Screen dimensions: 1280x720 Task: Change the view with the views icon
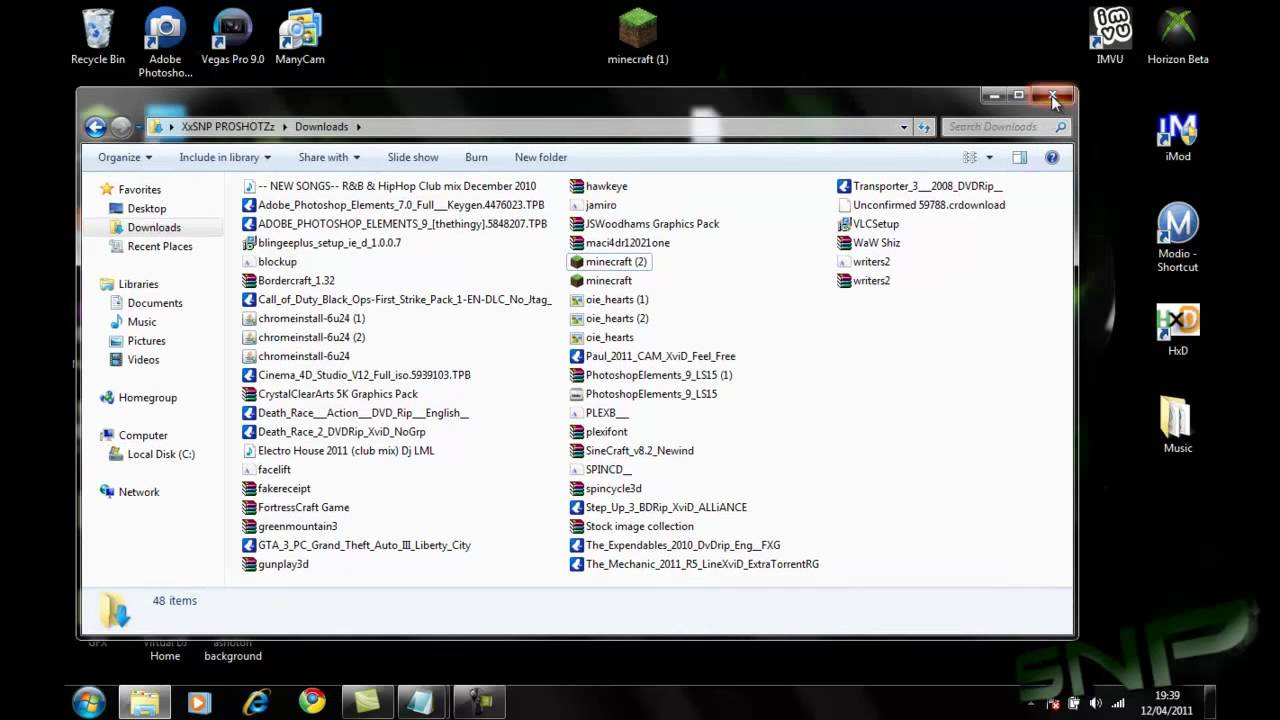[x=969, y=157]
